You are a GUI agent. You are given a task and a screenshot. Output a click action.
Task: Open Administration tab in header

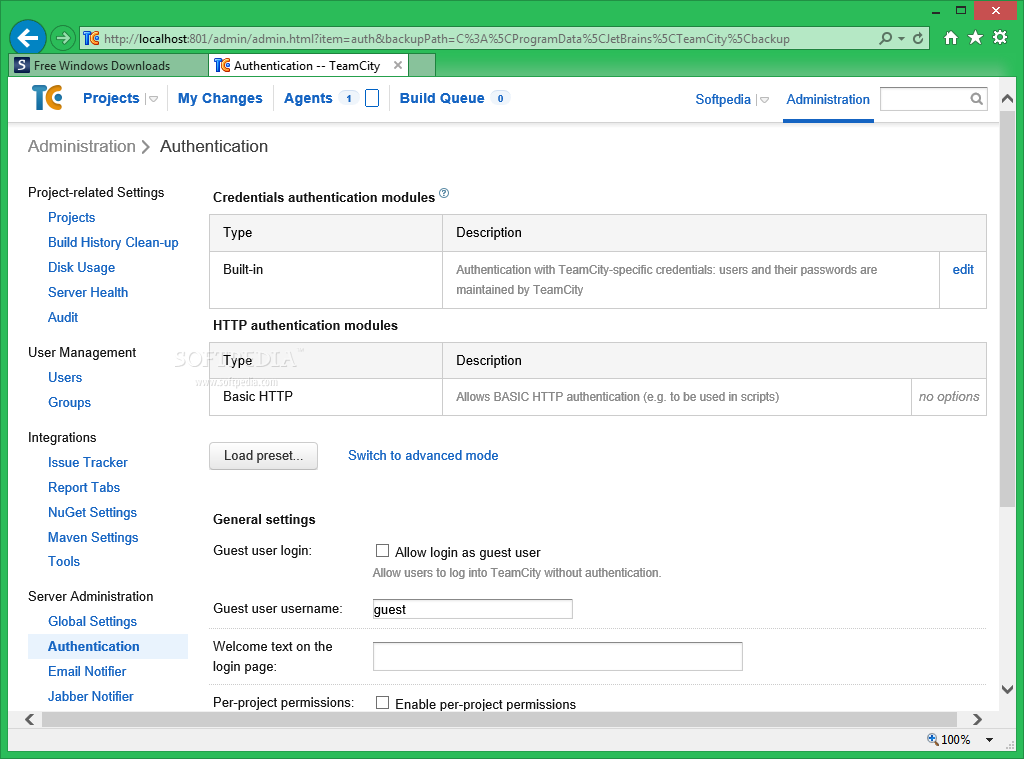[x=828, y=99]
